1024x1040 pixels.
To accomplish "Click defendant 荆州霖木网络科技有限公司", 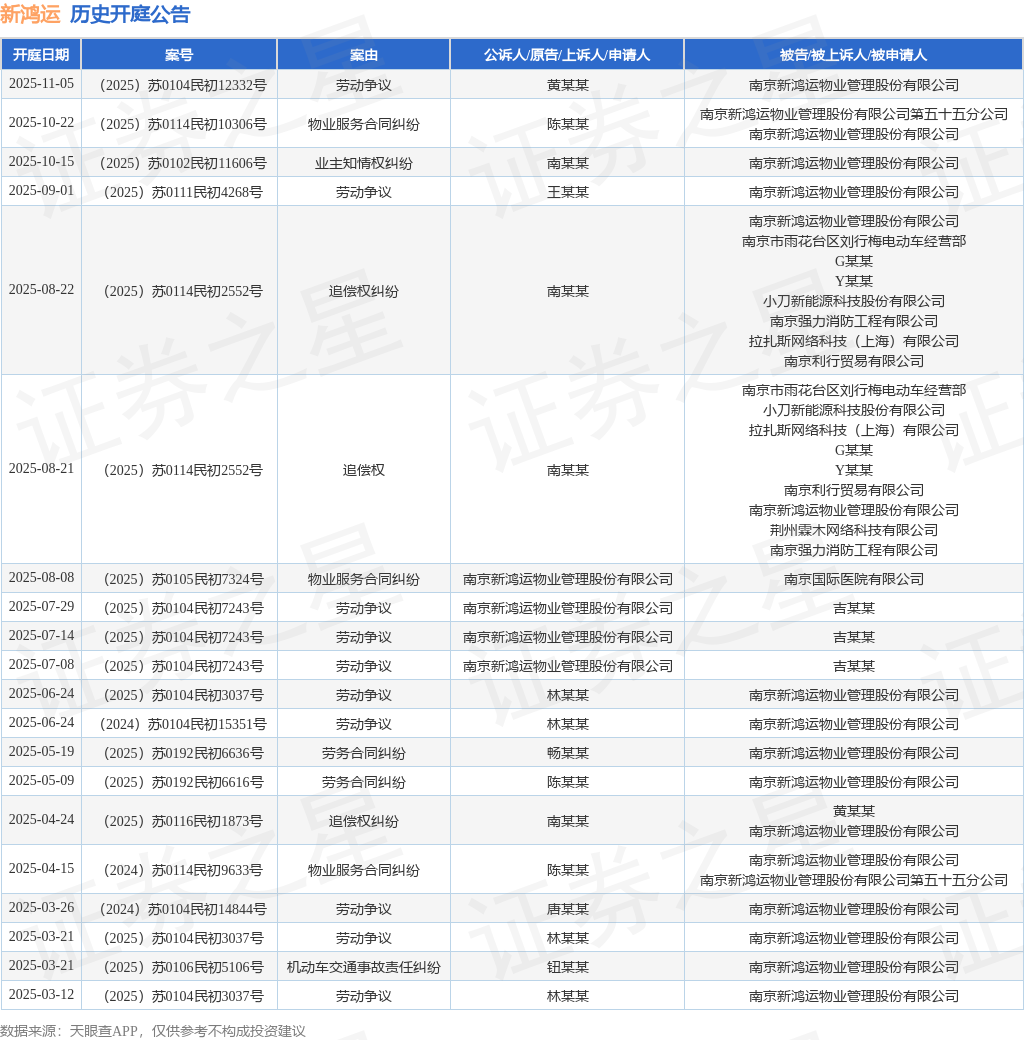I will click(x=854, y=530).
